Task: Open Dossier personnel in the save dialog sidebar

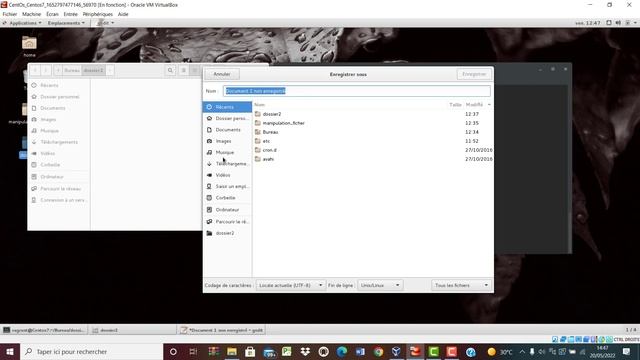Action: 227,118
